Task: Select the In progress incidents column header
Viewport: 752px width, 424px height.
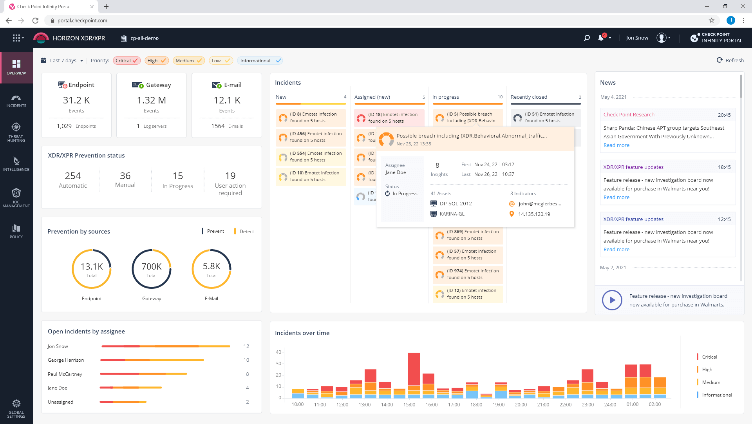Action: [468, 97]
